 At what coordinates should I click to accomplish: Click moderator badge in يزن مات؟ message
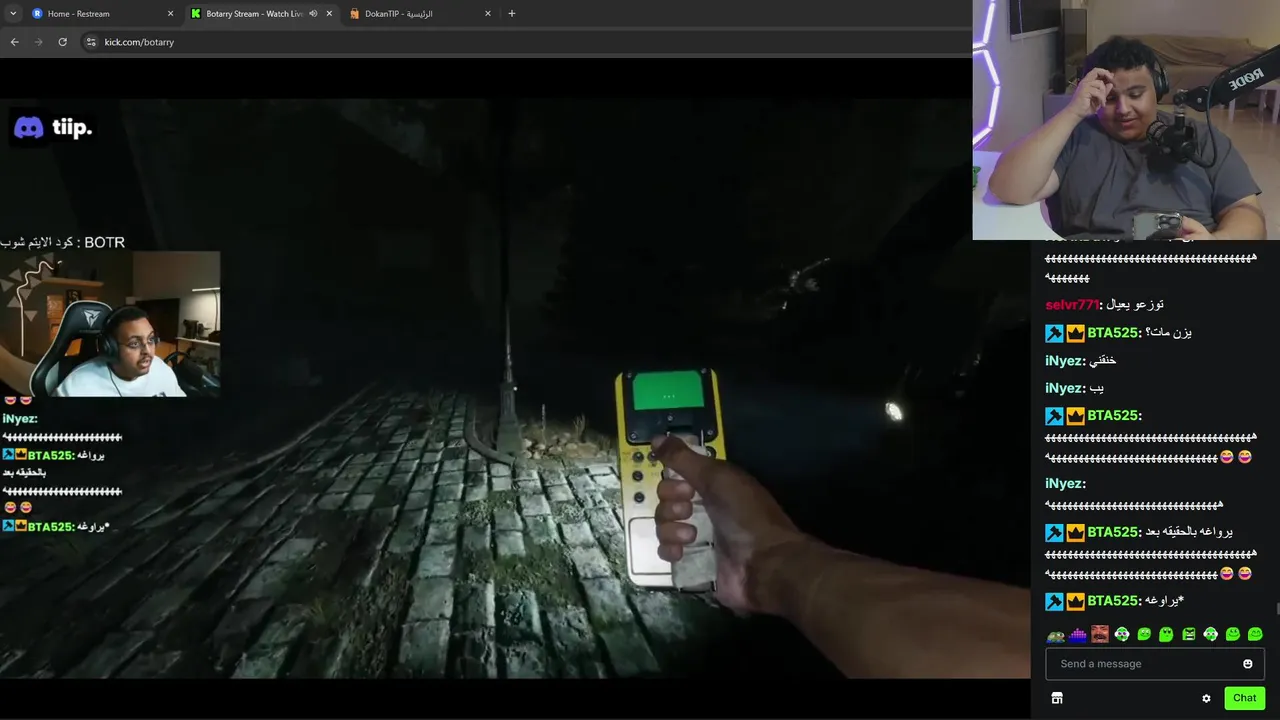[x=1054, y=333]
